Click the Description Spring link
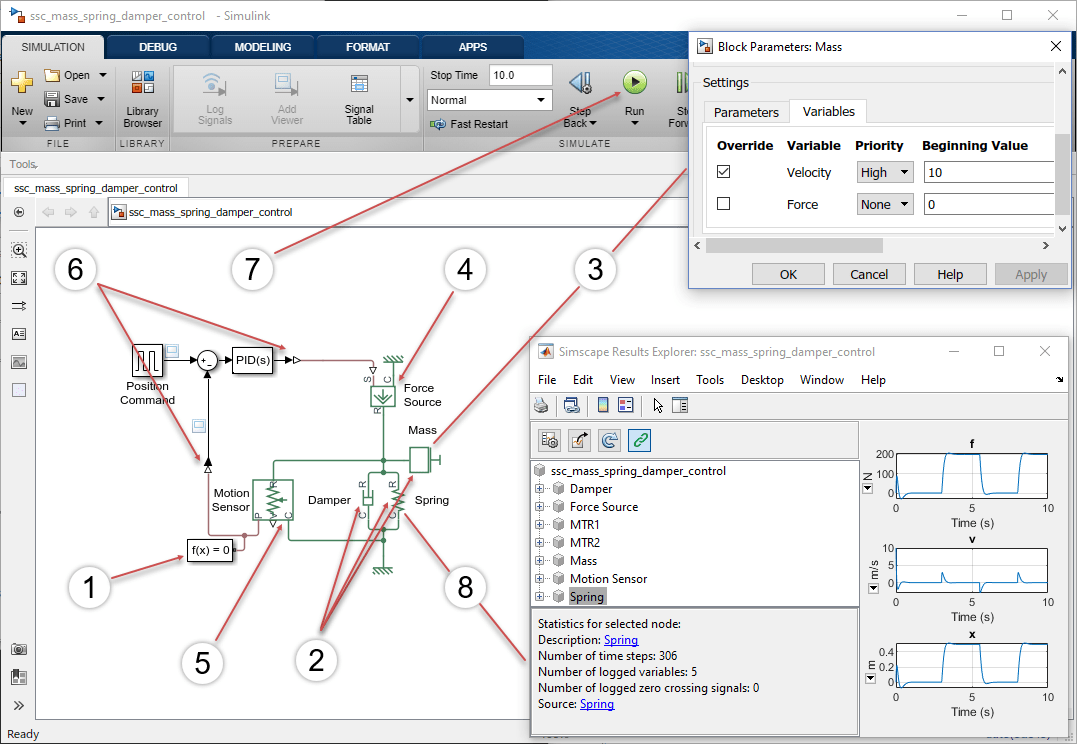The image size is (1077, 744). pyautogui.click(x=621, y=640)
